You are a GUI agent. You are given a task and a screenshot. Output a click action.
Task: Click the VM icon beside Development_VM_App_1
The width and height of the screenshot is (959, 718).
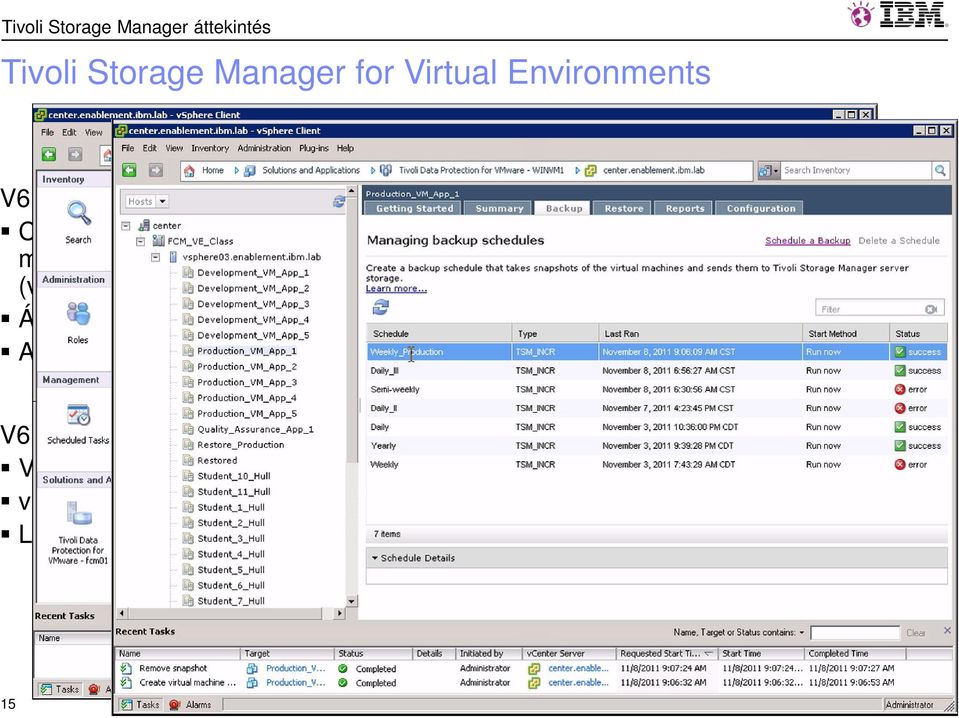pyautogui.click(x=188, y=273)
